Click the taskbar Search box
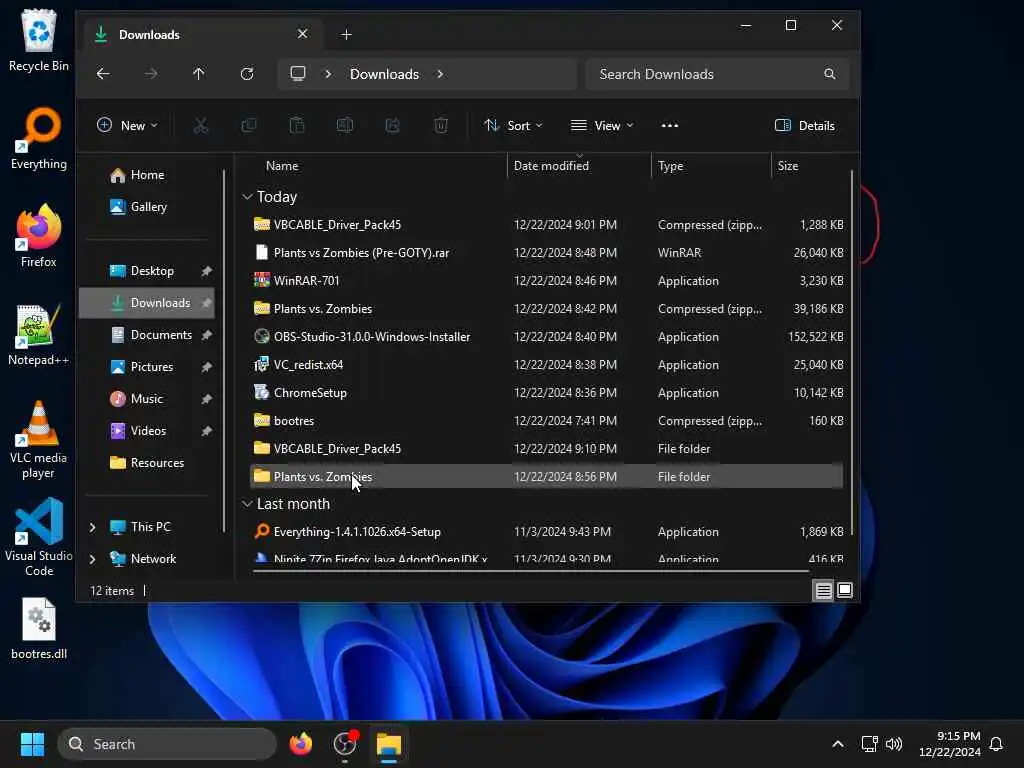Image resolution: width=1024 pixels, height=768 pixels. click(x=167, y=744)
